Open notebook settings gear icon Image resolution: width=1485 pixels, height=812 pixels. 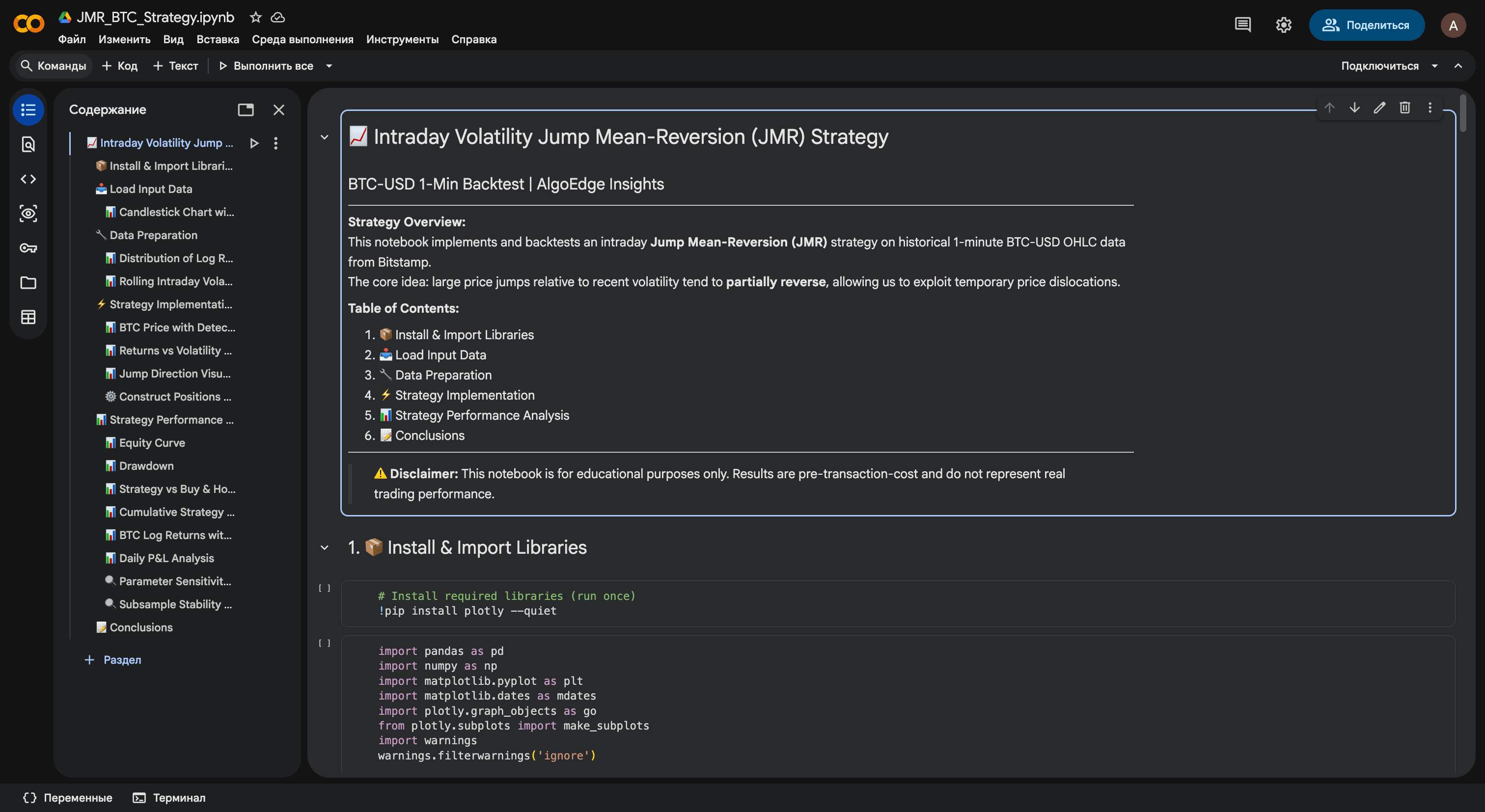(1283, 25)
